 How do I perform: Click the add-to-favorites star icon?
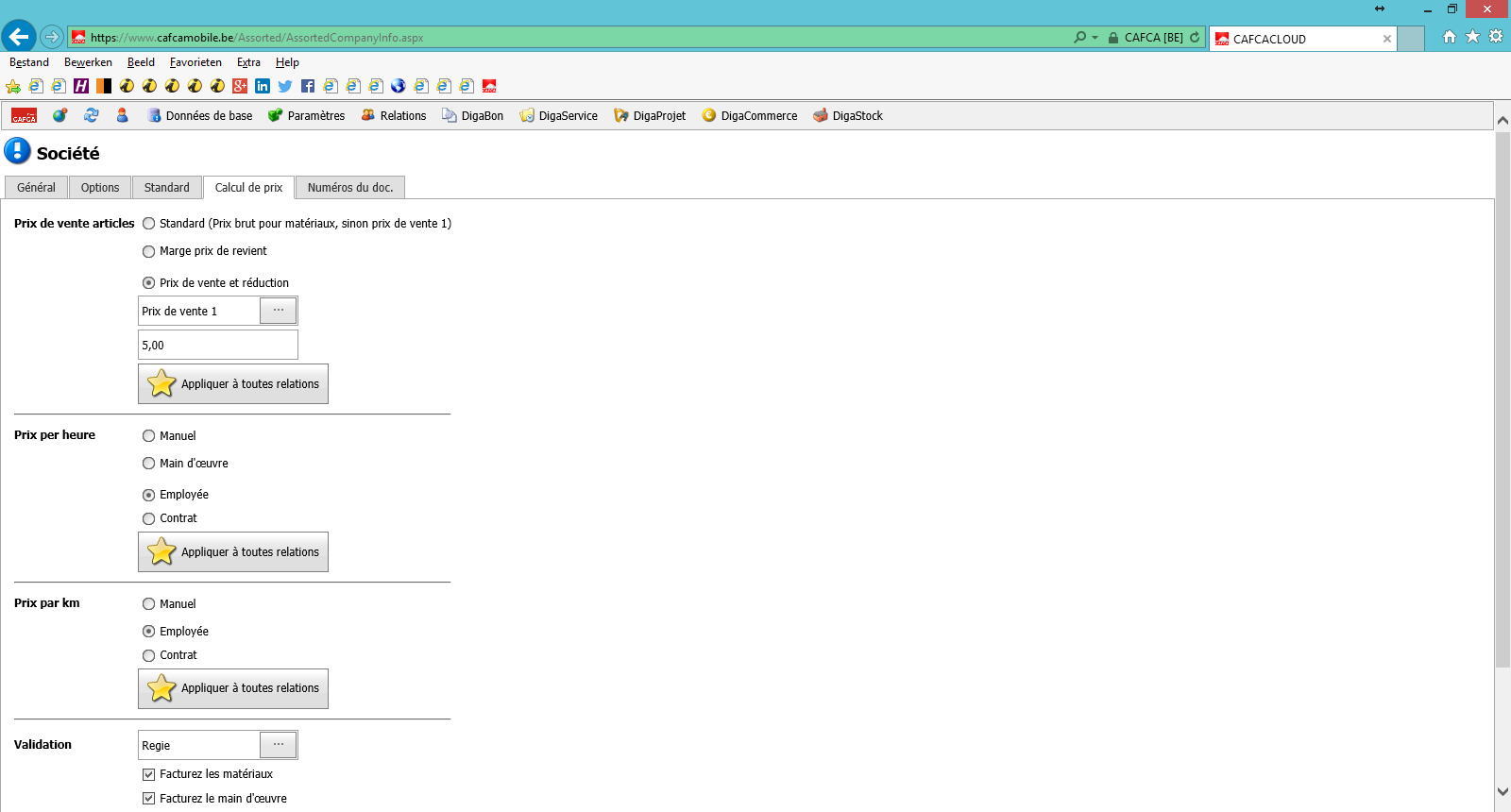[x=13, y=86]
